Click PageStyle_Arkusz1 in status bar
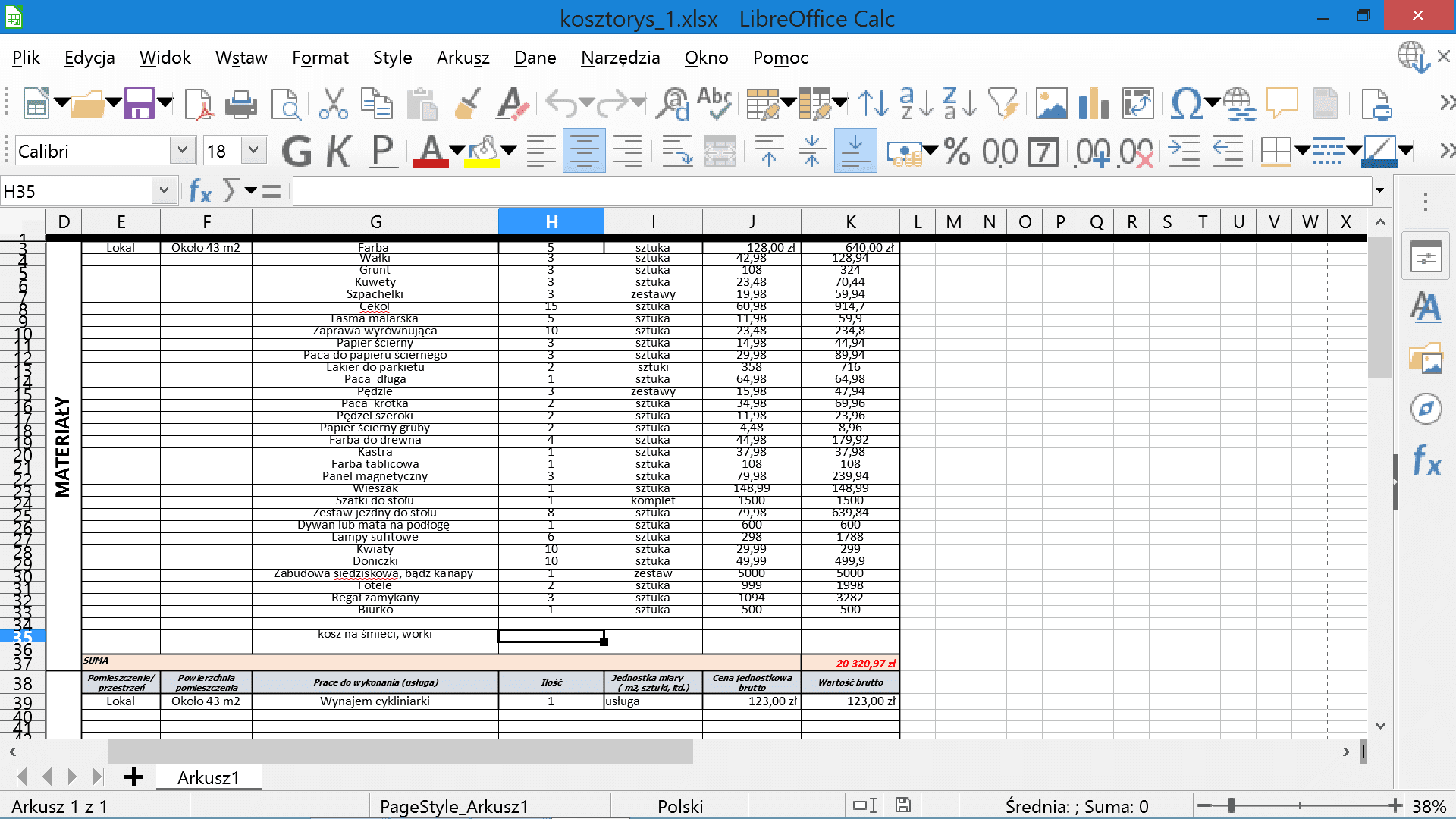The height and width of the screenshot is (819, 1456). 454,806
